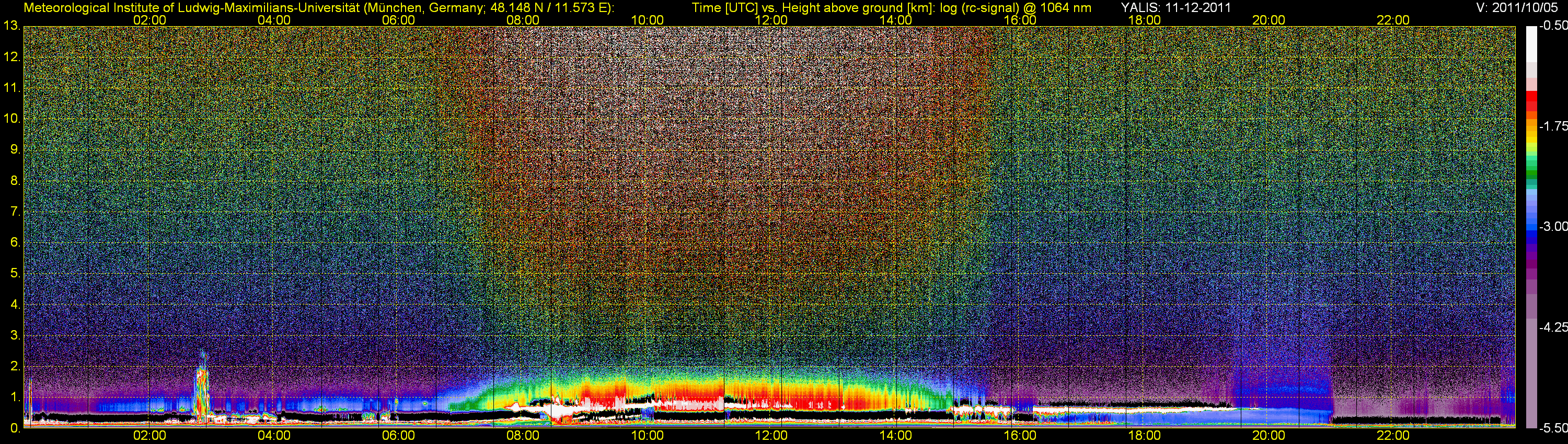Click the 10 km height axis label

click(x=11, y=119)
